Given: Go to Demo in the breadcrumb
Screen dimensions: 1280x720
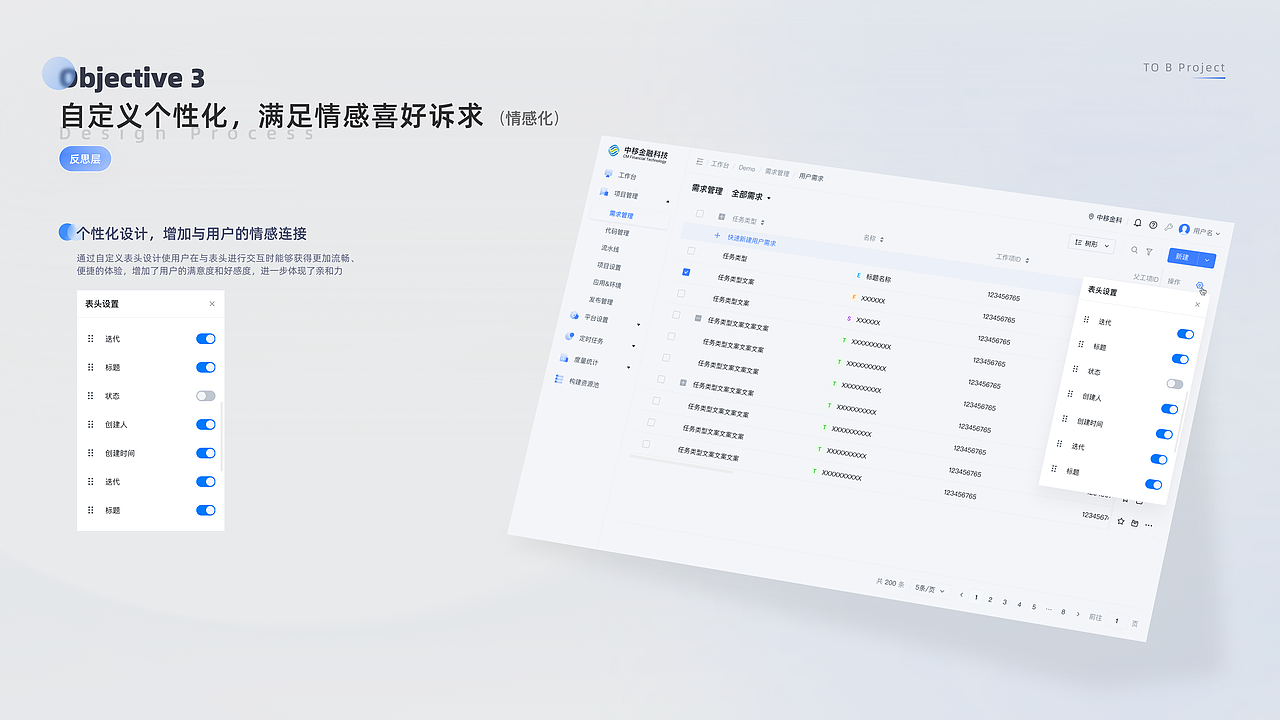Looking at the screenshot, I should (747, 168).
